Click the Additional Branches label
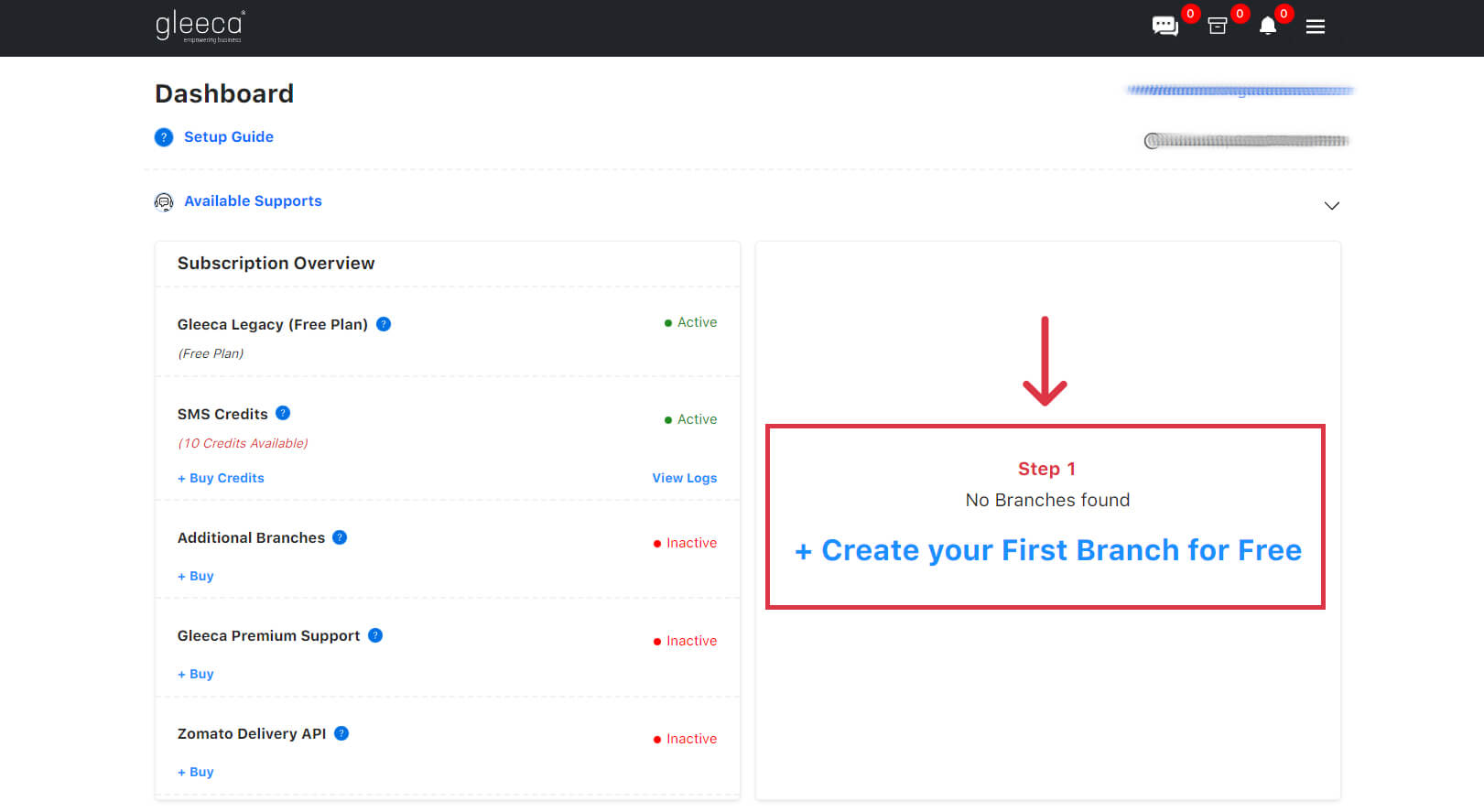Screen dimensions: 1484x812 point(251,537)
